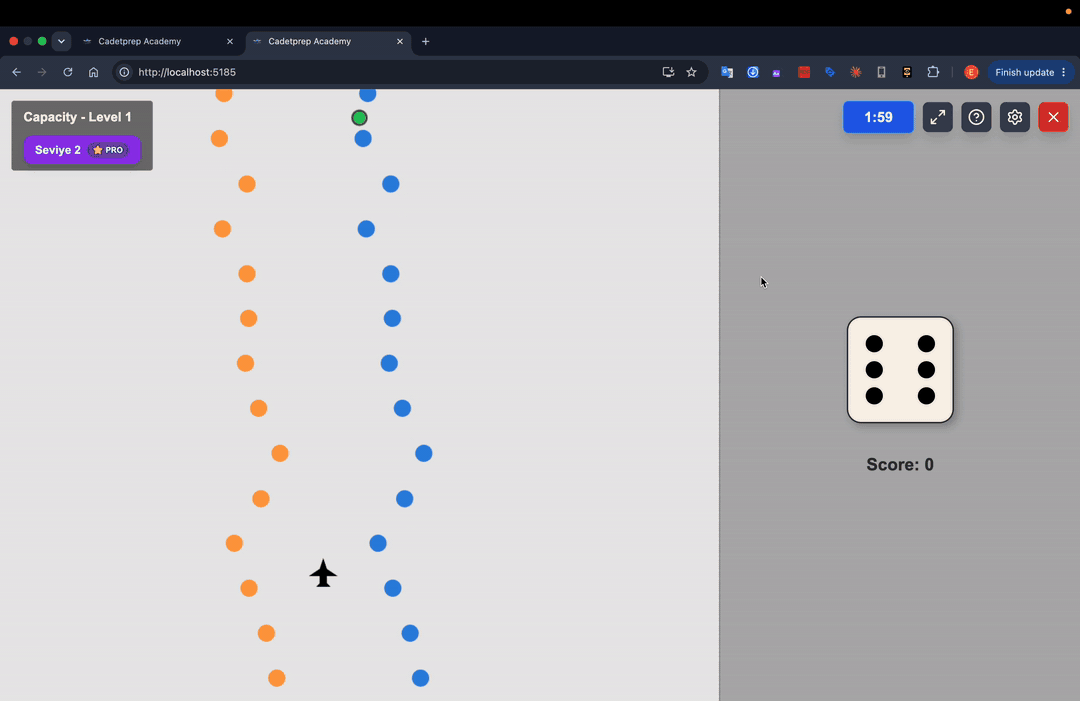Image resolution: width=1080 pixels, height=701 pixels.
Task: Go to browser home page
Action: (94, 72)
